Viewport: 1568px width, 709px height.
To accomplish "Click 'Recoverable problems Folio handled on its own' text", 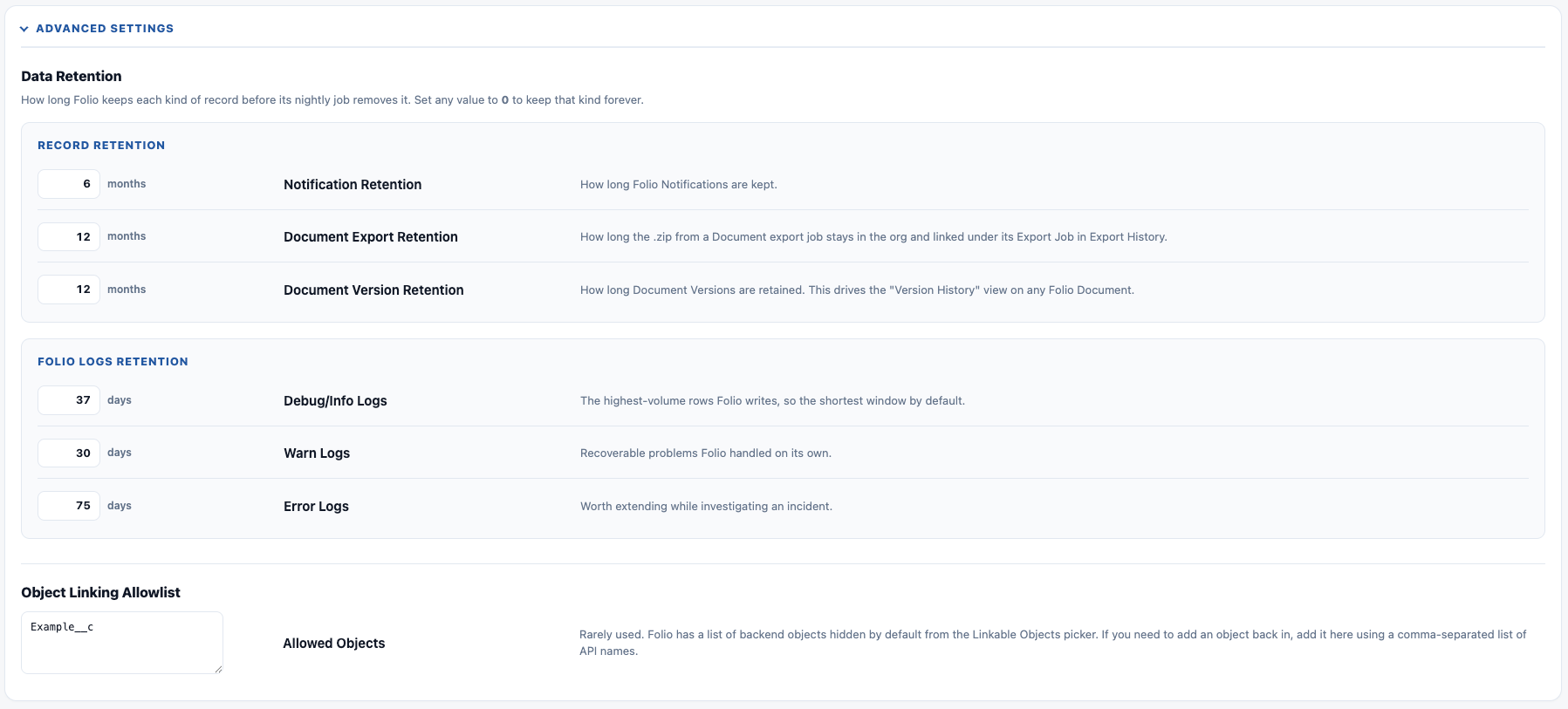I will (x=706, y=453).
